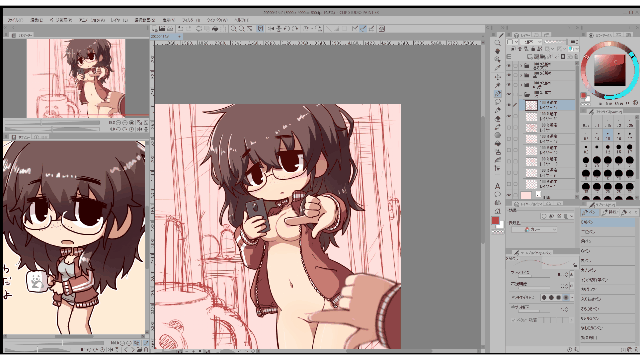
Task: Hide the third layer folder via eye icon
Action: 509,85
